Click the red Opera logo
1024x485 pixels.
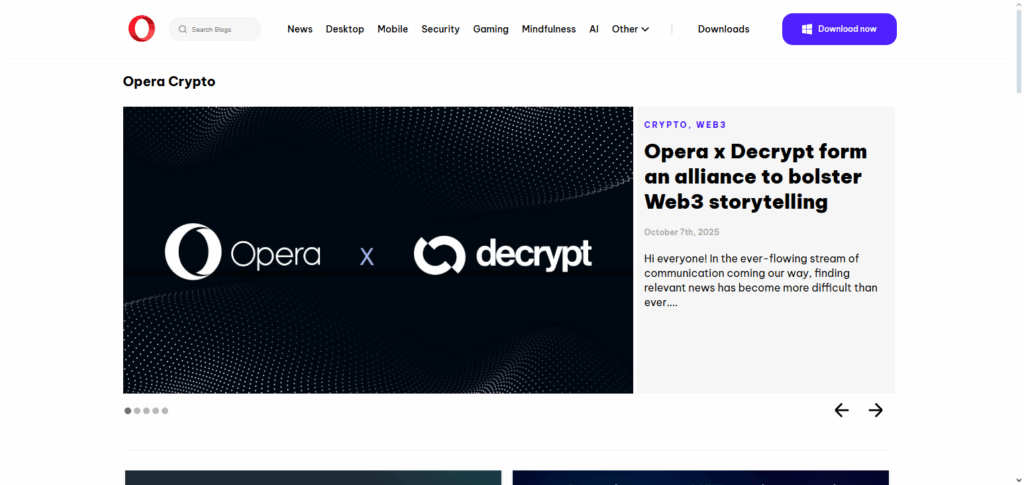coord(142,29)
